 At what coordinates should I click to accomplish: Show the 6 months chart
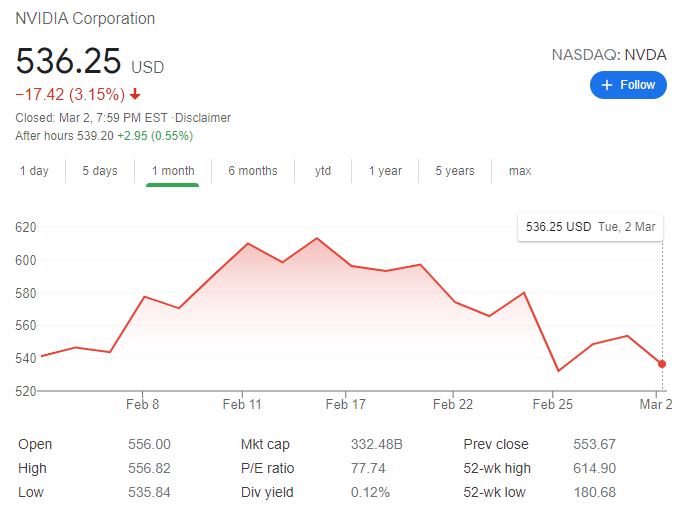253,171
